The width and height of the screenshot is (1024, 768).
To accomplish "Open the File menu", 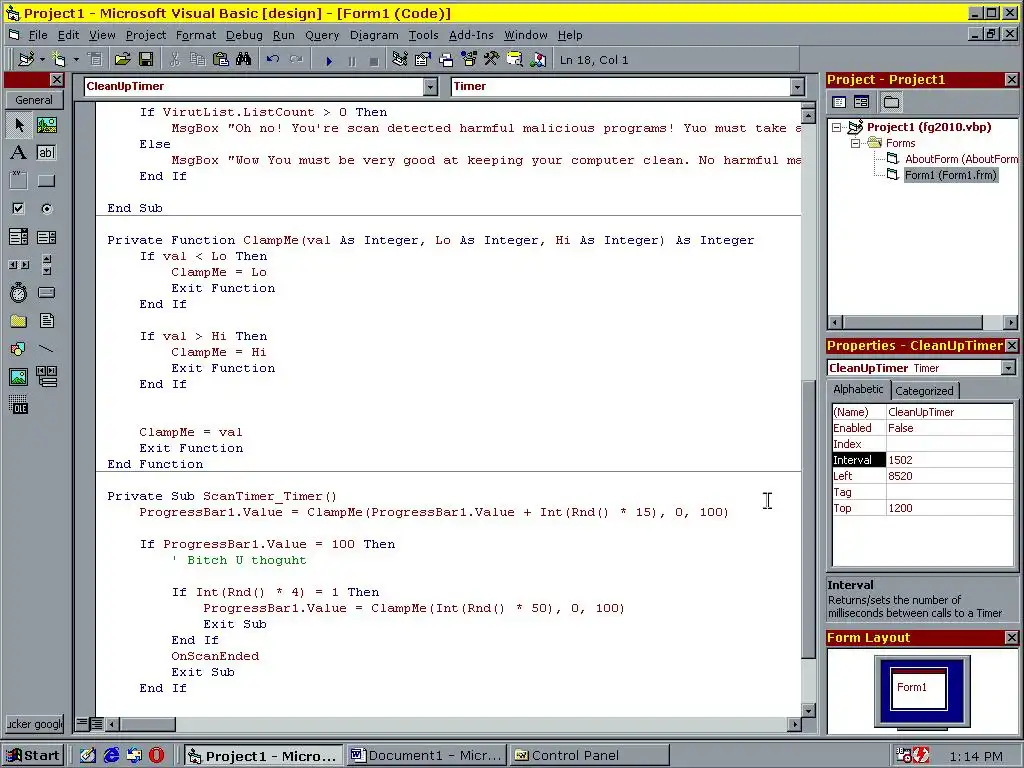I will tap(38, 35).
